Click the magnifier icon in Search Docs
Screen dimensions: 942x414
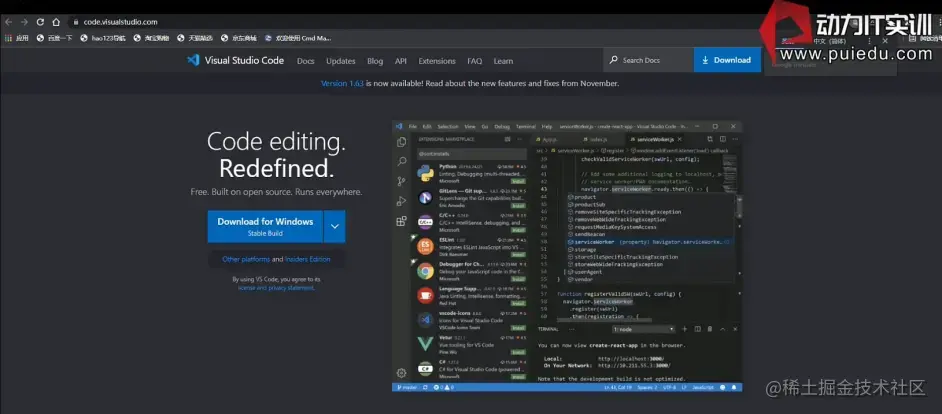(613, 60)
